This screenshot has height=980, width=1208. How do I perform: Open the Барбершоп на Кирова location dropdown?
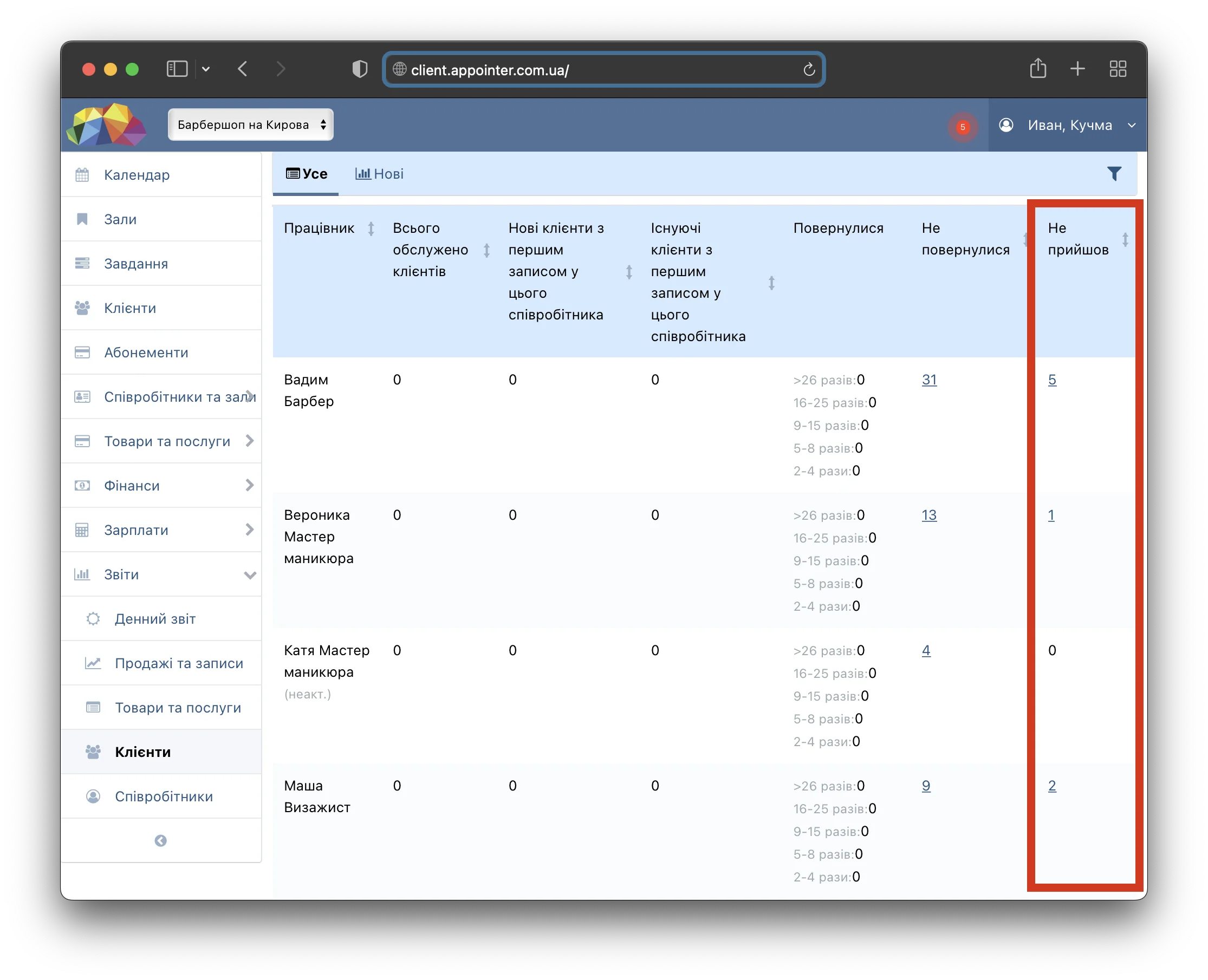tap(251, 125)
